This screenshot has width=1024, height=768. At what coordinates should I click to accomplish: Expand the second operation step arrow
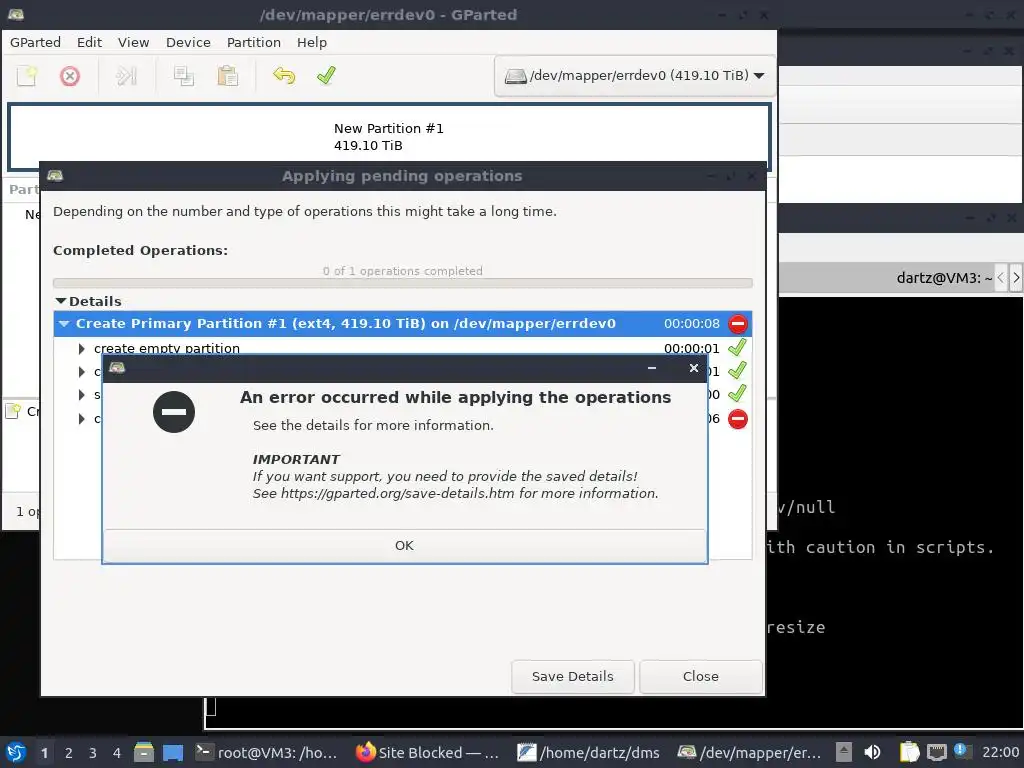(82, 372)
